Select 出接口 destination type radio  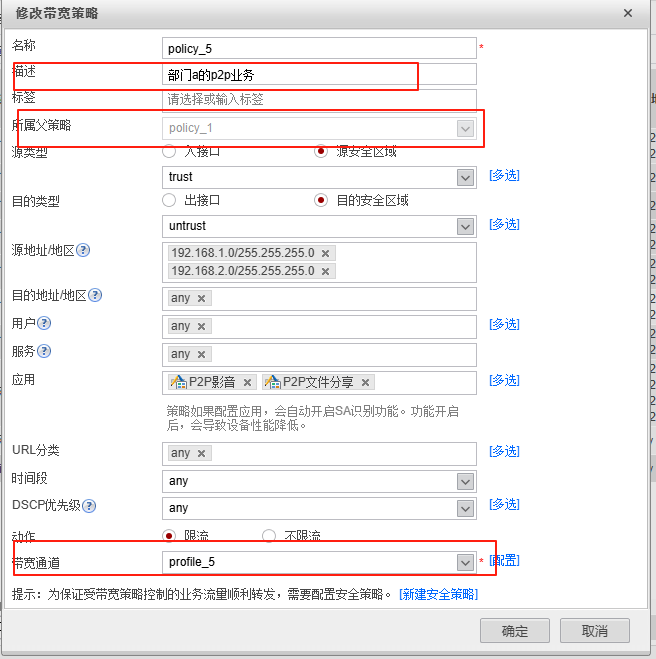coord(169,200)
